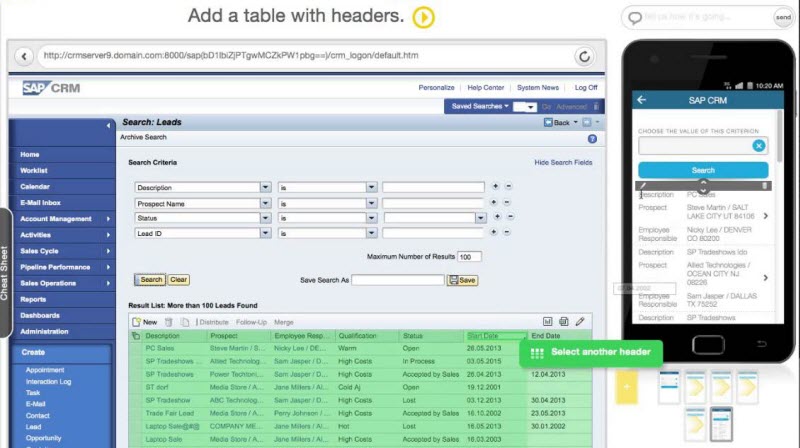Click the green Select another header button
Viewport: 800px width, 448px height.
(x=591, y=353)
